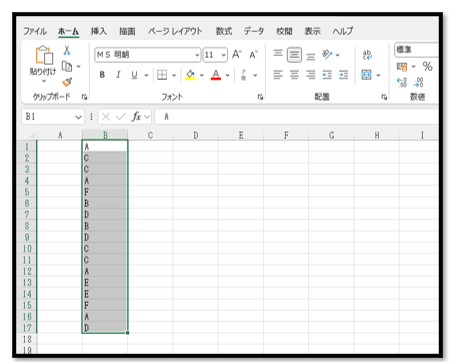Click the Merge and Center icon
Image resolution: width=461 pixels, height=362 pixels.
click(x=366, y=75)
